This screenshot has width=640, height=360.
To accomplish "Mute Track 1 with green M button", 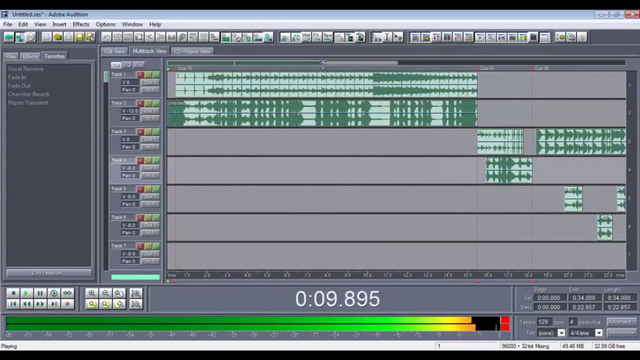I will [156, 75].
